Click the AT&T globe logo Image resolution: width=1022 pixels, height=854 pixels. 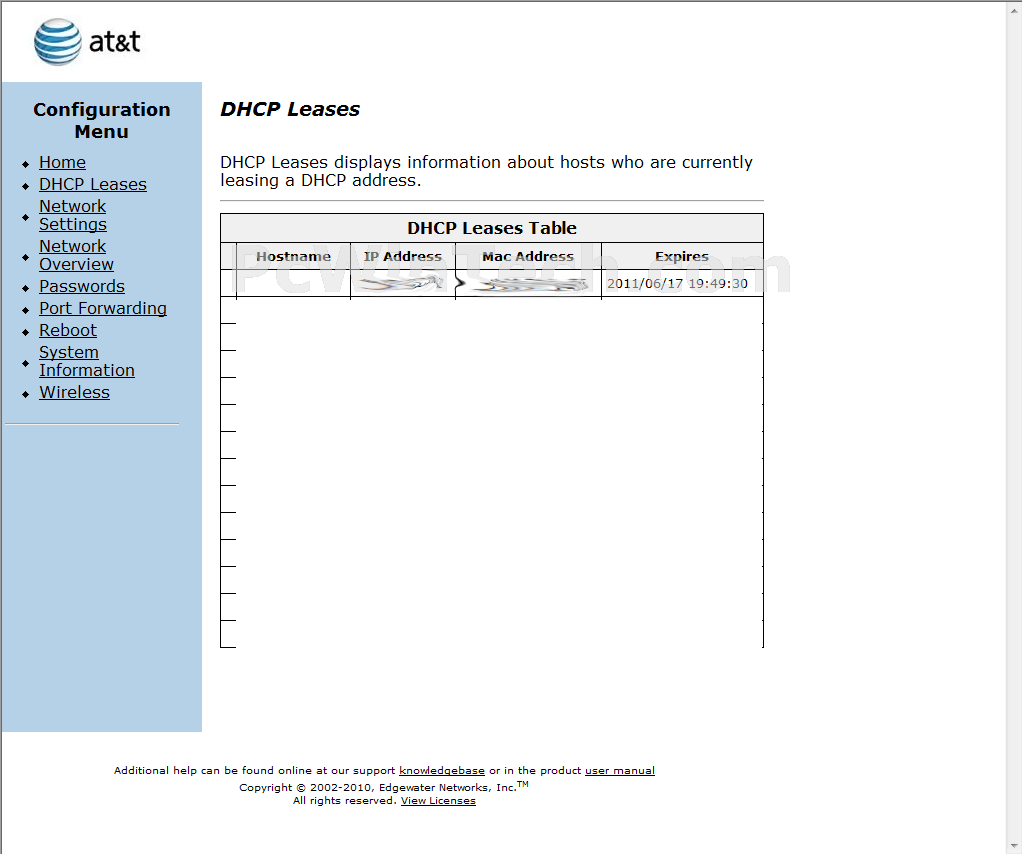point(58,42)
